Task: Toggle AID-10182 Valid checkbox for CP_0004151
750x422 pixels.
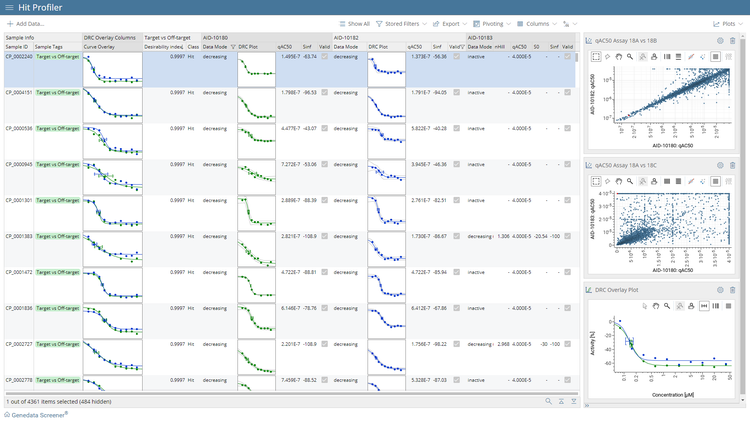Action: pos(457,92)
